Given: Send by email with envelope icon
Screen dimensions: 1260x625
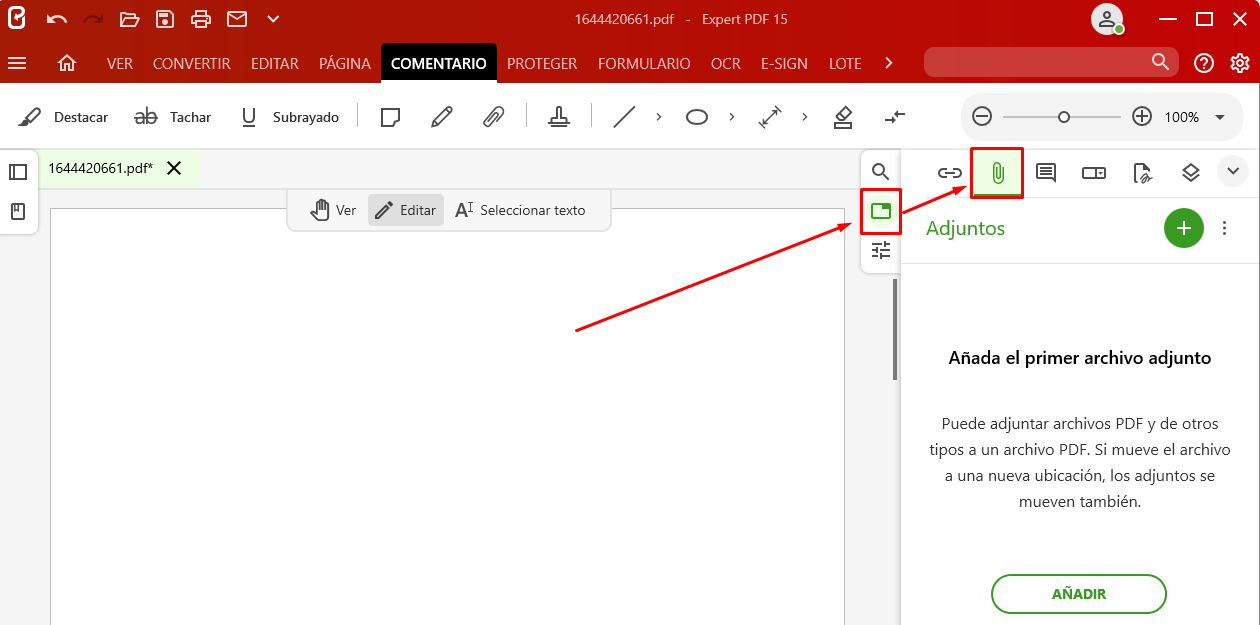Looking at the screenshot, I should 236,18.
